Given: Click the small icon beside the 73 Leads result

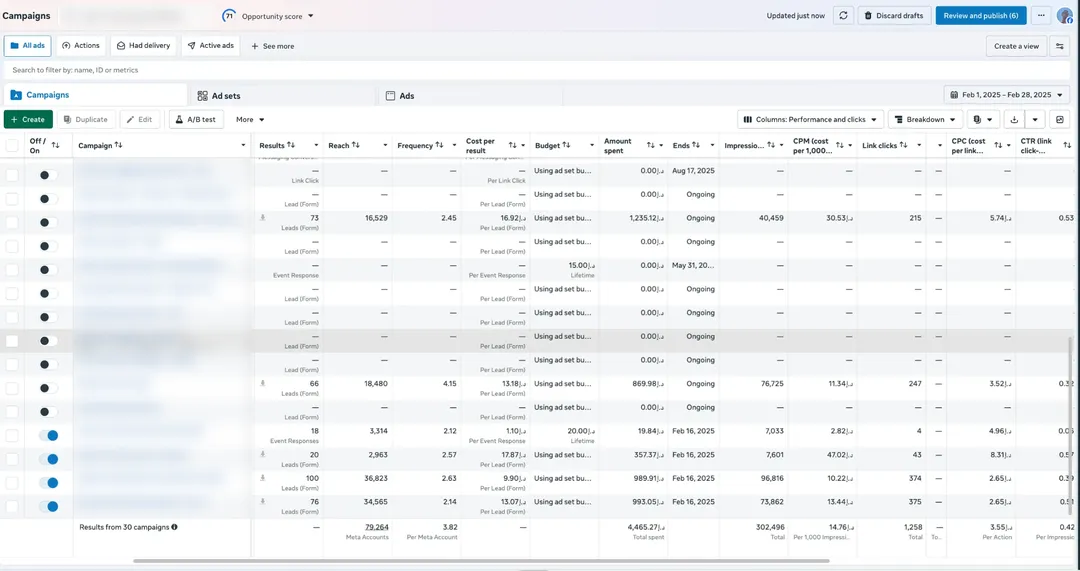Looking at the screenshot, I should click(262, 218).
